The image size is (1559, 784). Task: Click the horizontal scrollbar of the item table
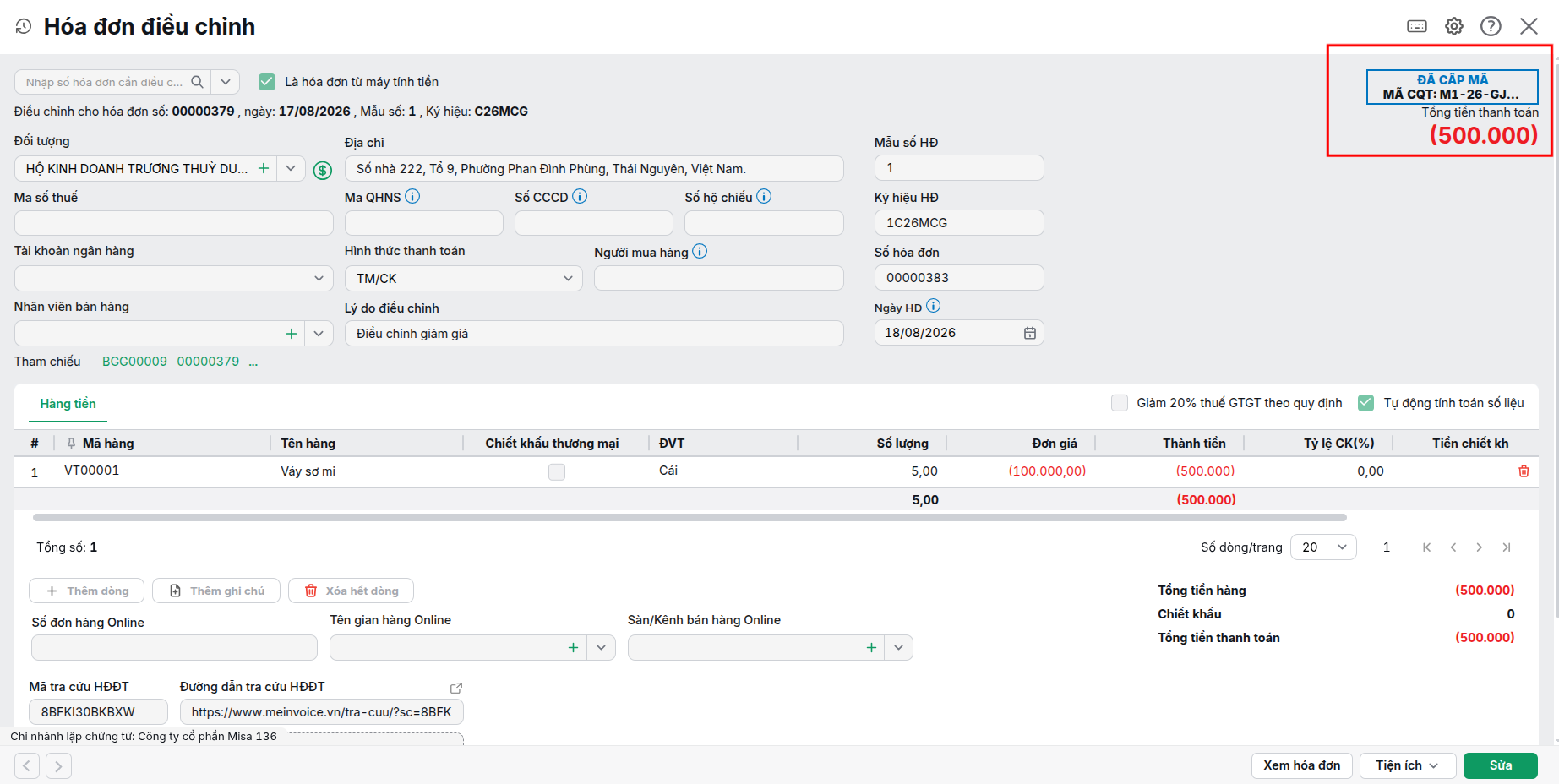pos(690,517)
